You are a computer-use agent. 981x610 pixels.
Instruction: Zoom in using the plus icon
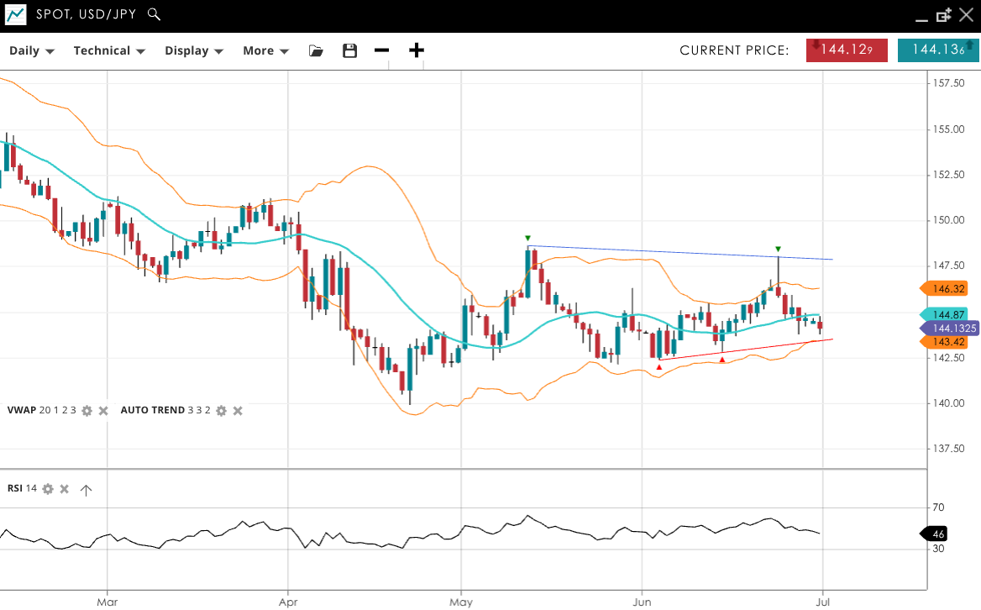point(416,51)
